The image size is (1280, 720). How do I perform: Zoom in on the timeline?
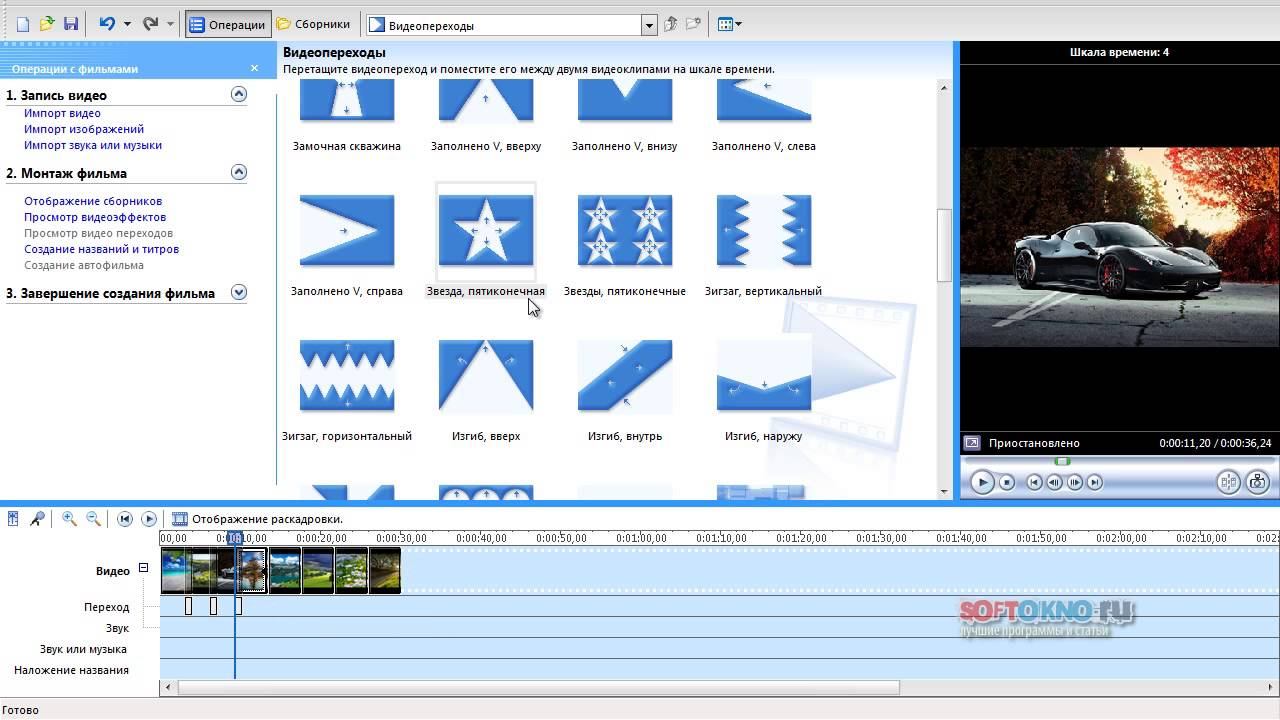pyautogui.click(x=69, y=519)
